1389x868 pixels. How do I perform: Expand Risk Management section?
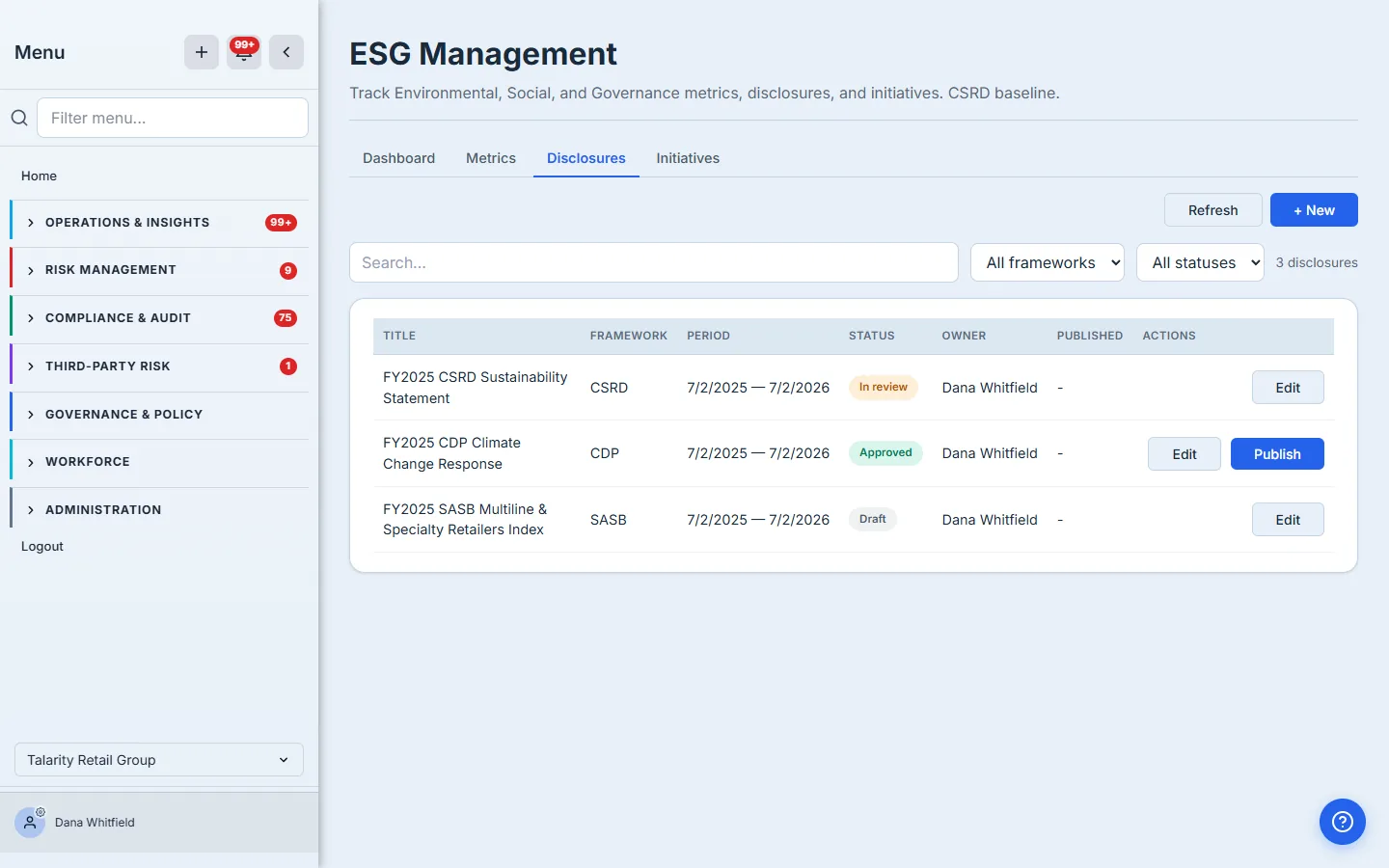click(x=159, y=270)
